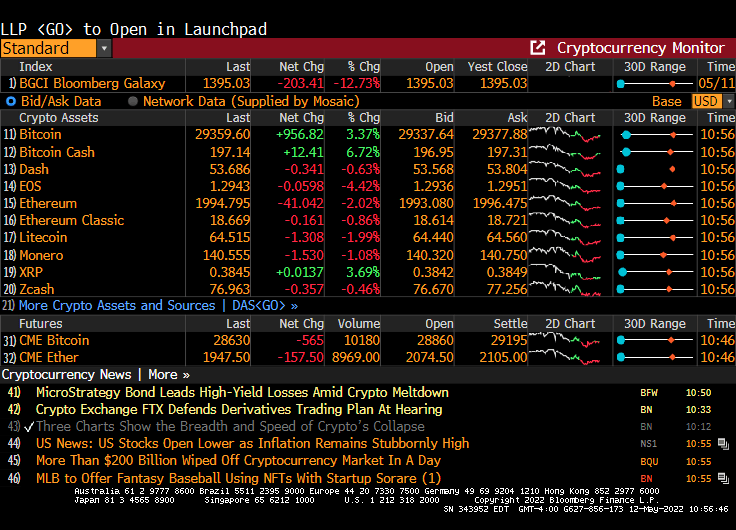Image resolution: width=736 pixels, height=530 pixels.
Task: Open the MicroStrategy Bond news headline
Action: pos(242,392)
